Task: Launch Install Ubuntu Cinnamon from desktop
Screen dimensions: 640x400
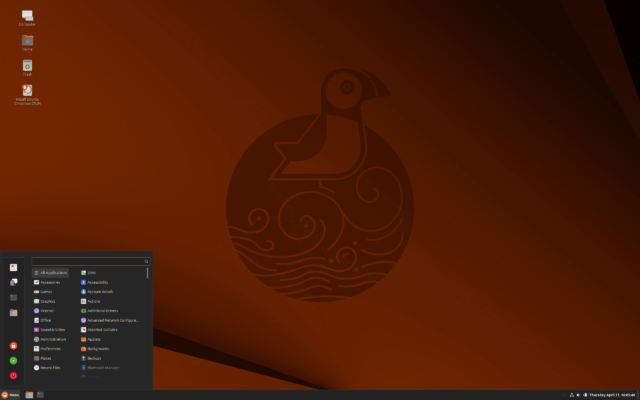Action: tap(27, 95)
